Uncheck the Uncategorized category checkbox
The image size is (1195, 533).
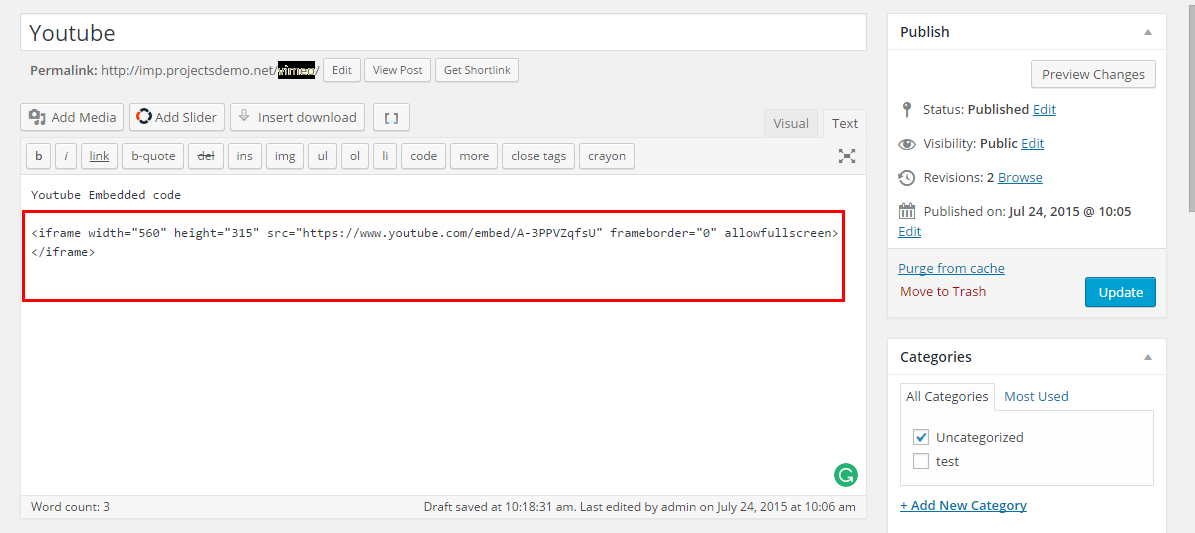(x=921, y=437)
